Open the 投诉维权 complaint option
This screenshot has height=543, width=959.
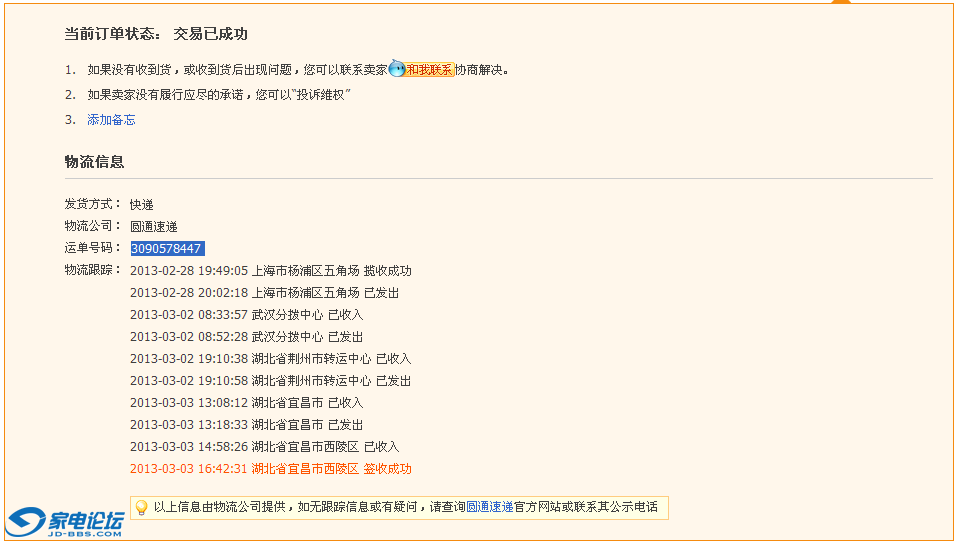click(x=320, y=95)
